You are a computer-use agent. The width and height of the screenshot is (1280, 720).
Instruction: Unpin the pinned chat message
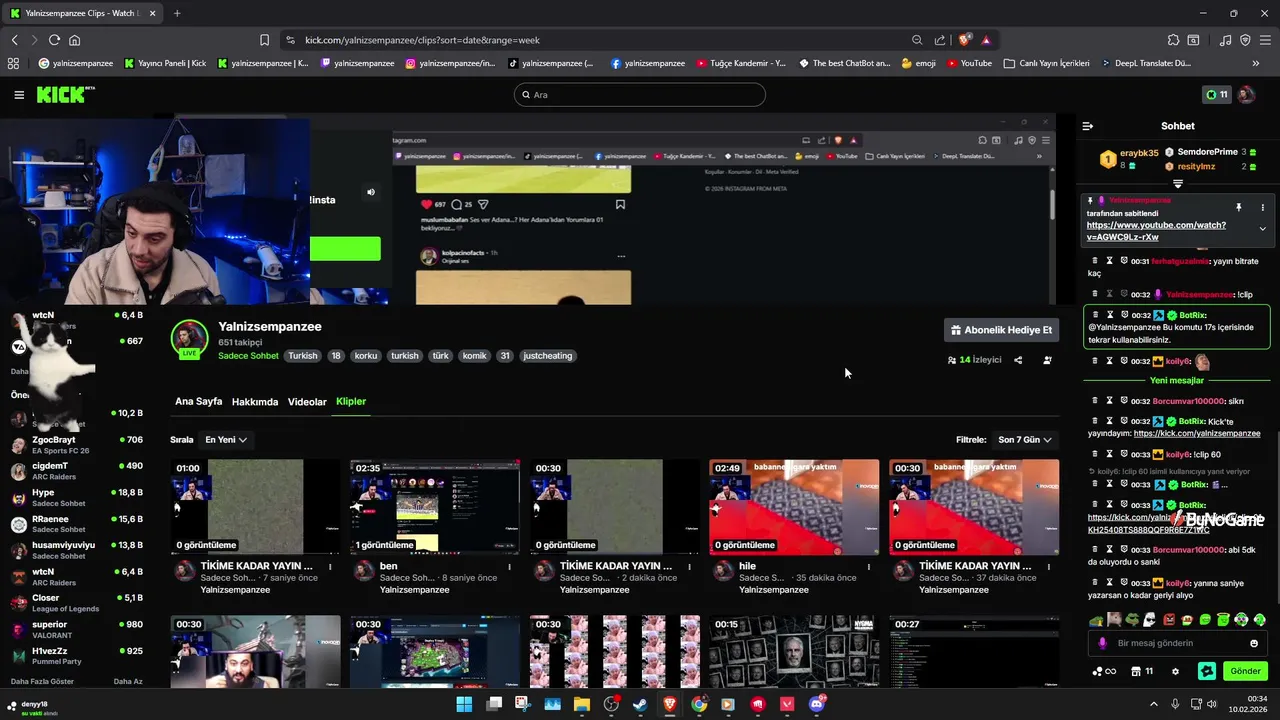pyautogui.click(x=1238, y=207)
